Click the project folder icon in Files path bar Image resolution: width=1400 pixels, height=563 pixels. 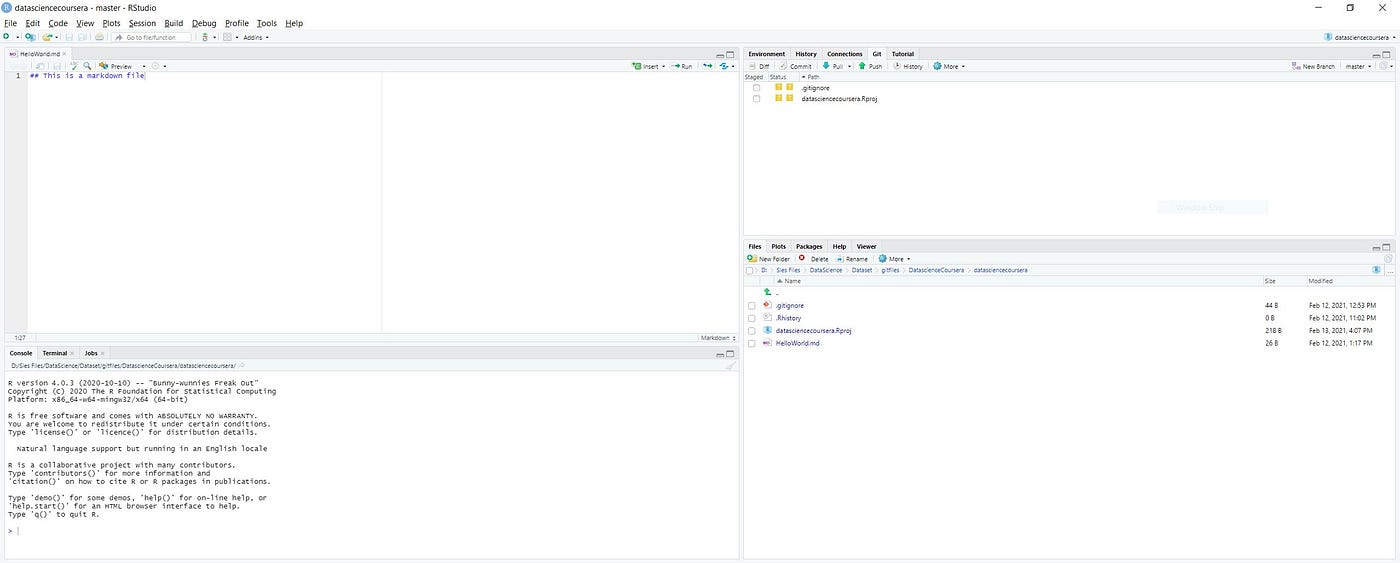1377,270
